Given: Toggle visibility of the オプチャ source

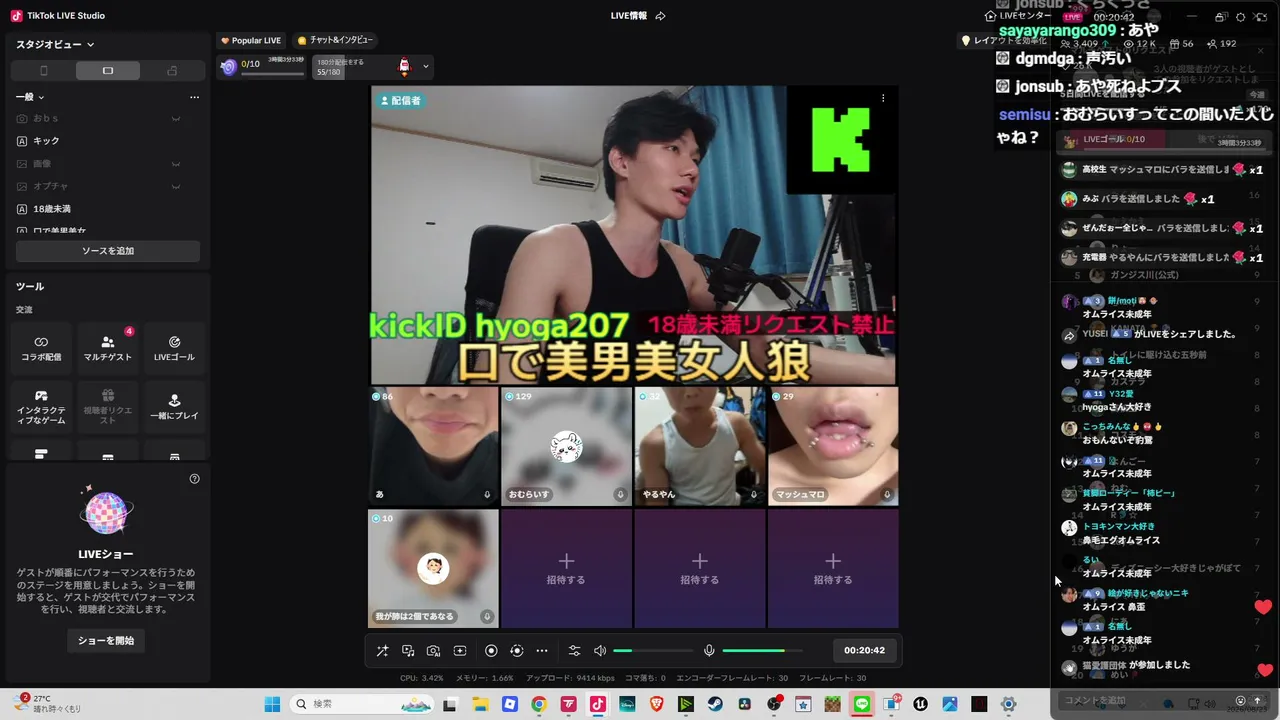Looking at the screenshot, I should point(176,187).
